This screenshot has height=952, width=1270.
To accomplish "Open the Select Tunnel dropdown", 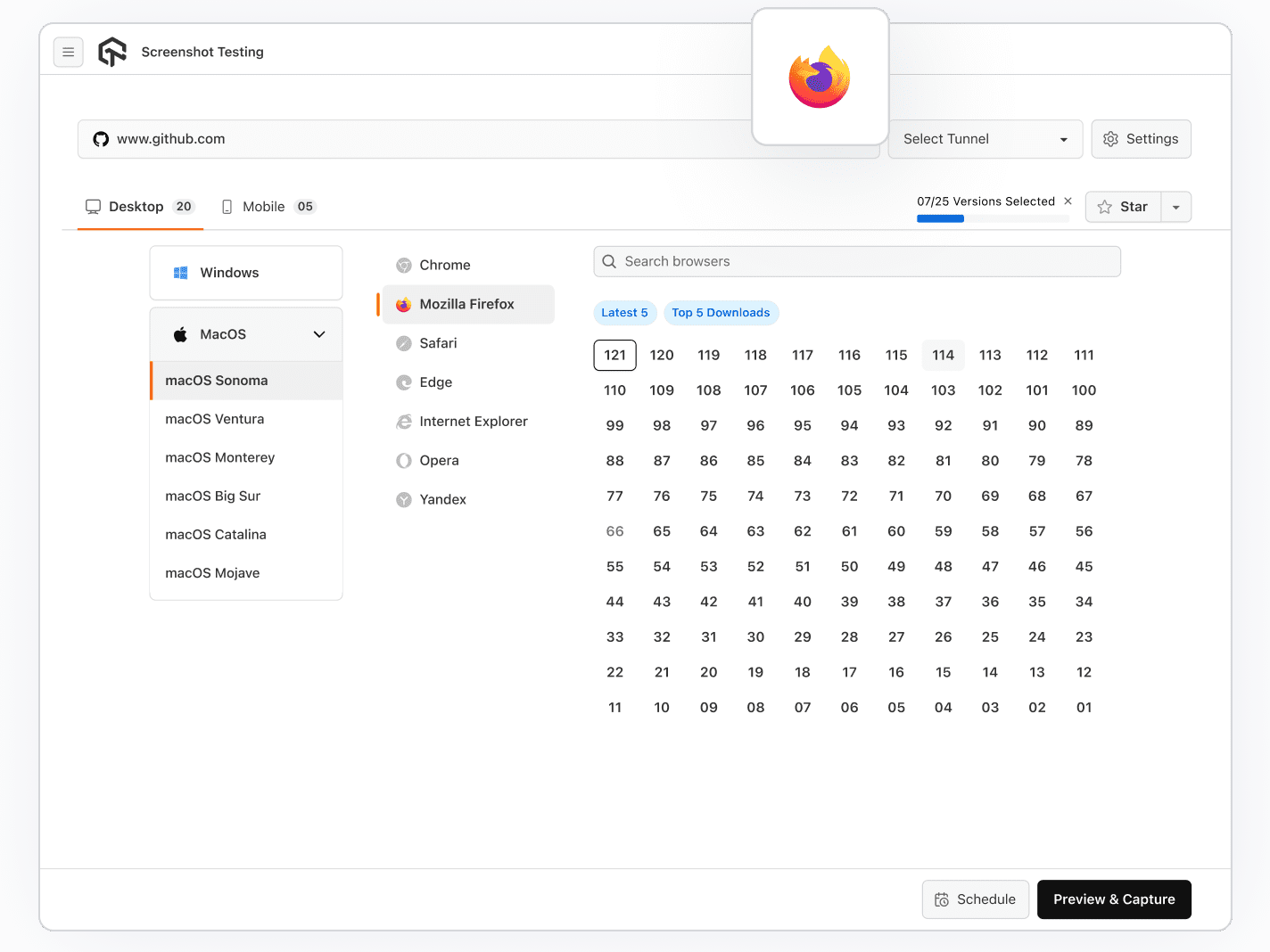I will coord(985,139).
